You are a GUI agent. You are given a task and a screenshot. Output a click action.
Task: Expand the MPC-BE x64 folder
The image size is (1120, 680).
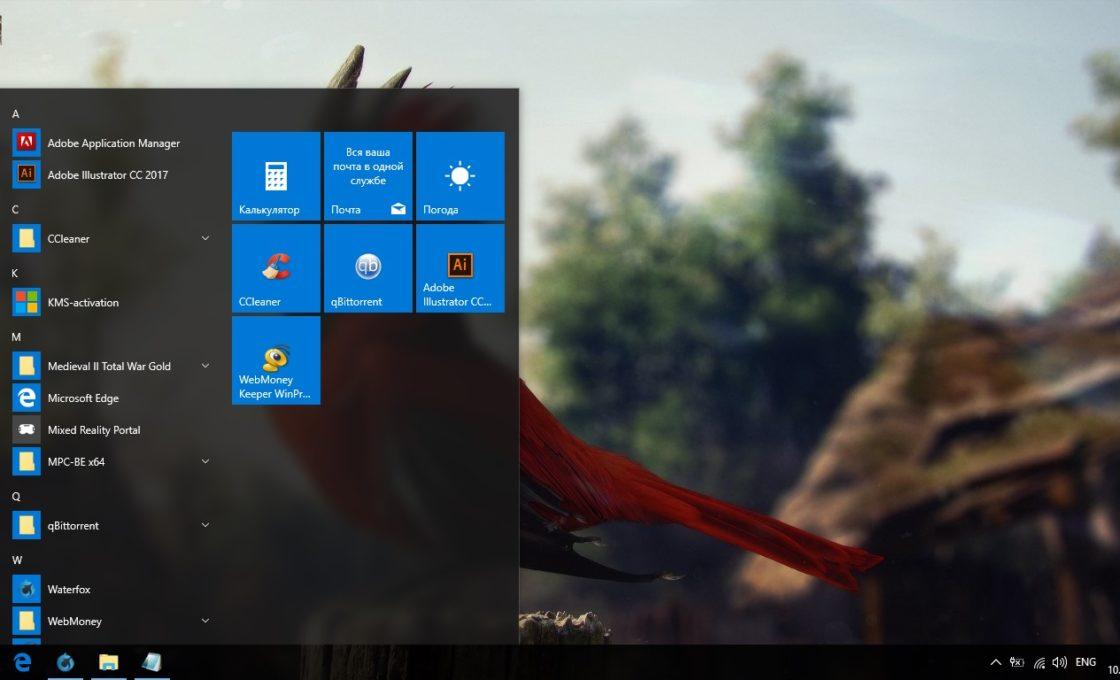[x=205, y=461]
